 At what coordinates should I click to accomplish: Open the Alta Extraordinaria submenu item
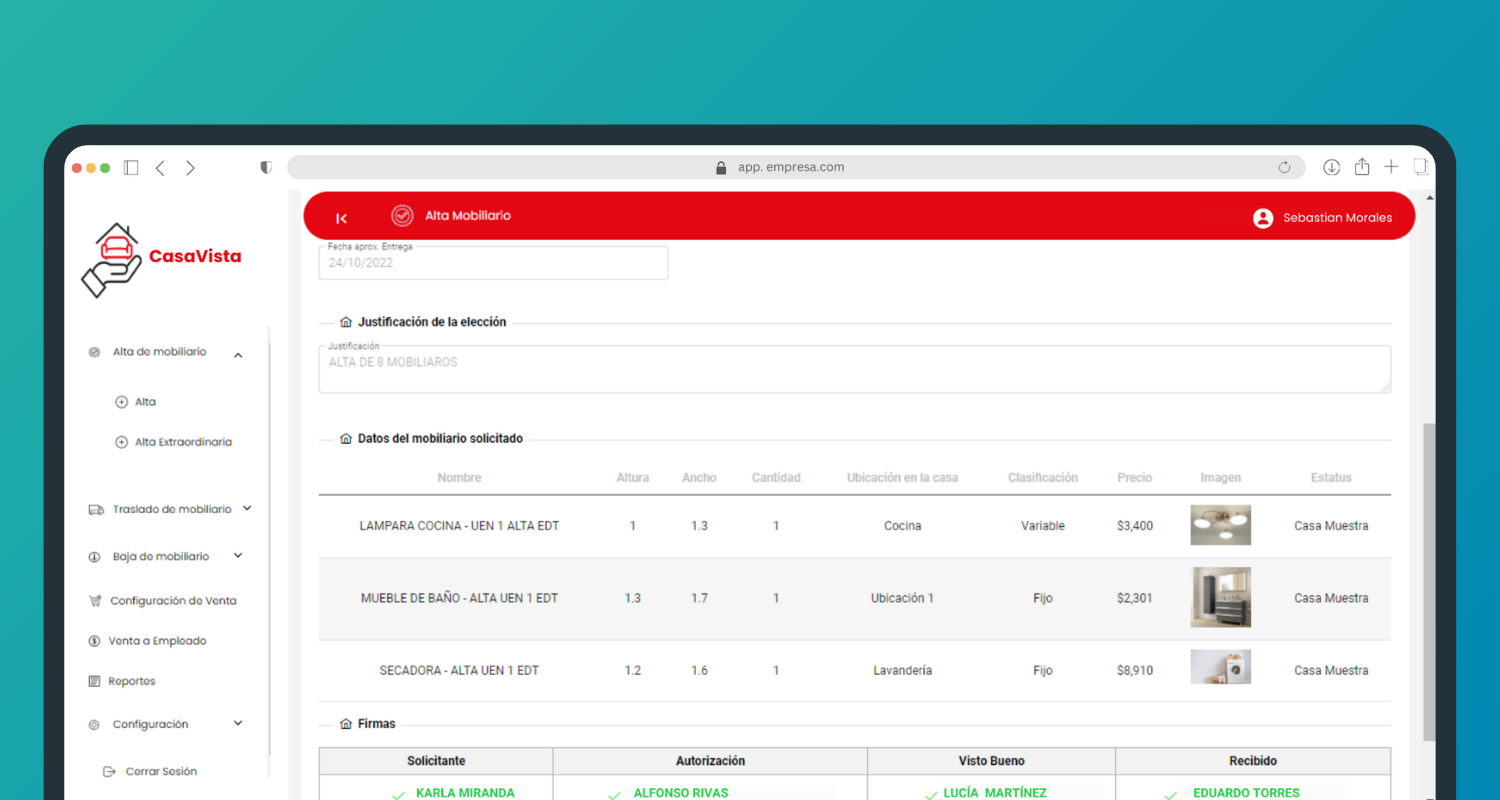coord(182,442)
